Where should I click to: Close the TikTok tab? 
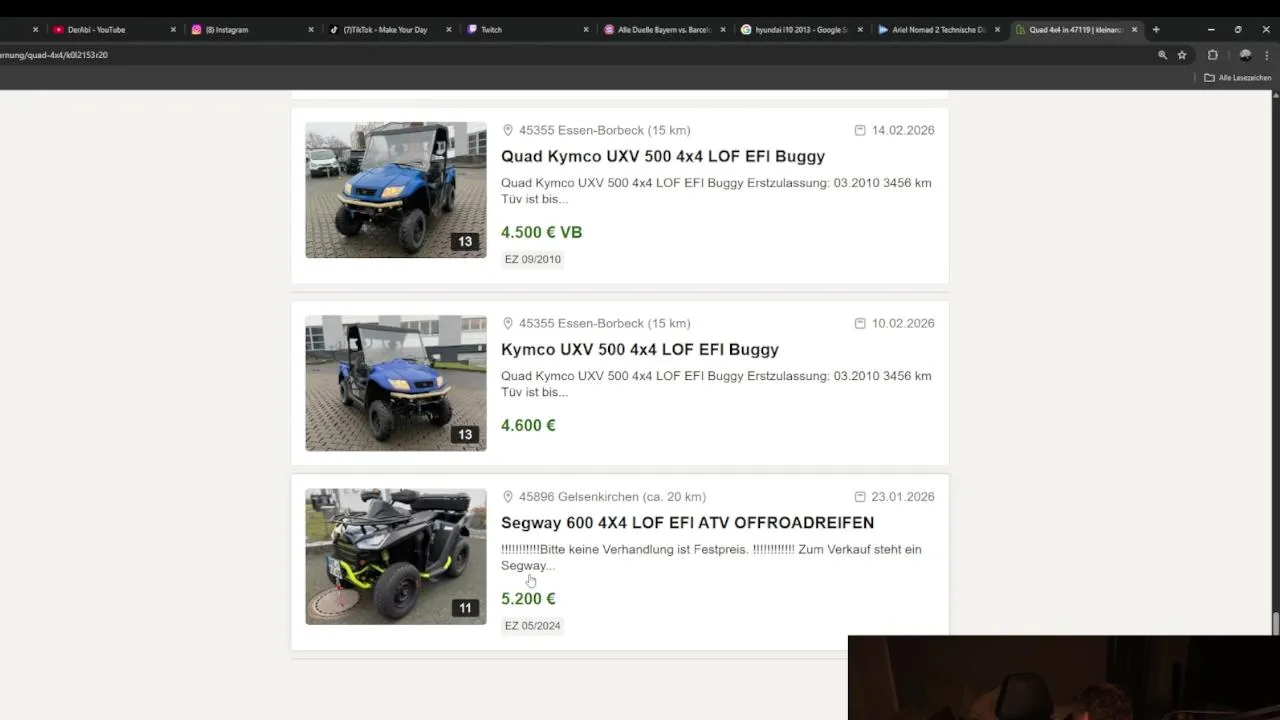pyautogui.click(x=449, y=30)
